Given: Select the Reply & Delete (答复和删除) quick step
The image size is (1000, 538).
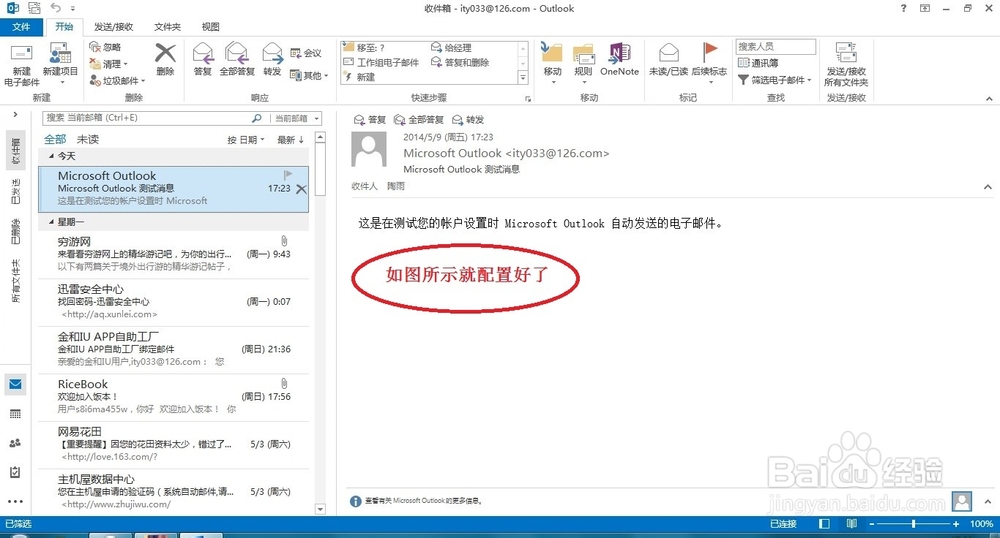Looking at the screenshot, I should coord(460,62).
